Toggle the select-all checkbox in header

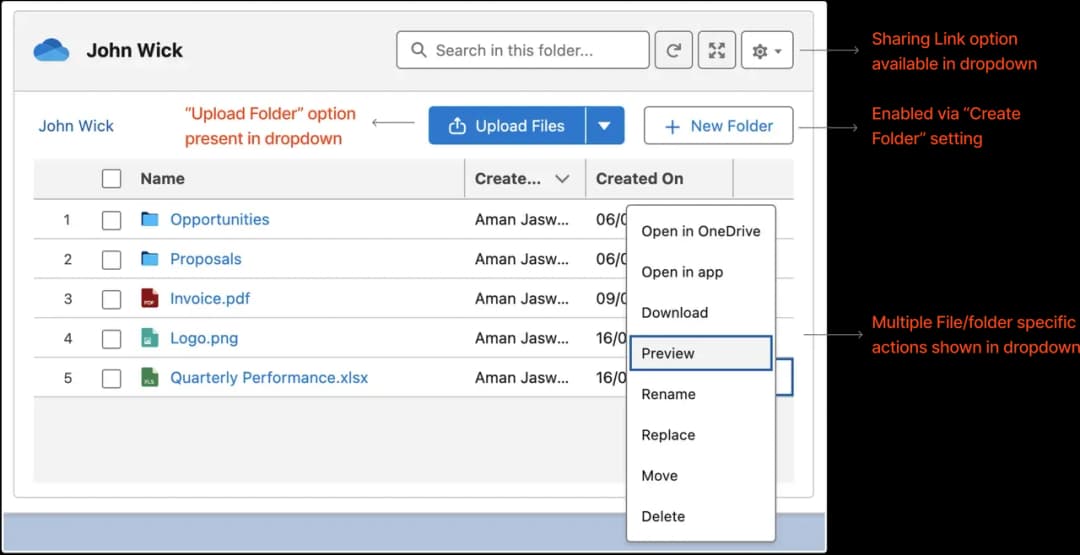112,179
